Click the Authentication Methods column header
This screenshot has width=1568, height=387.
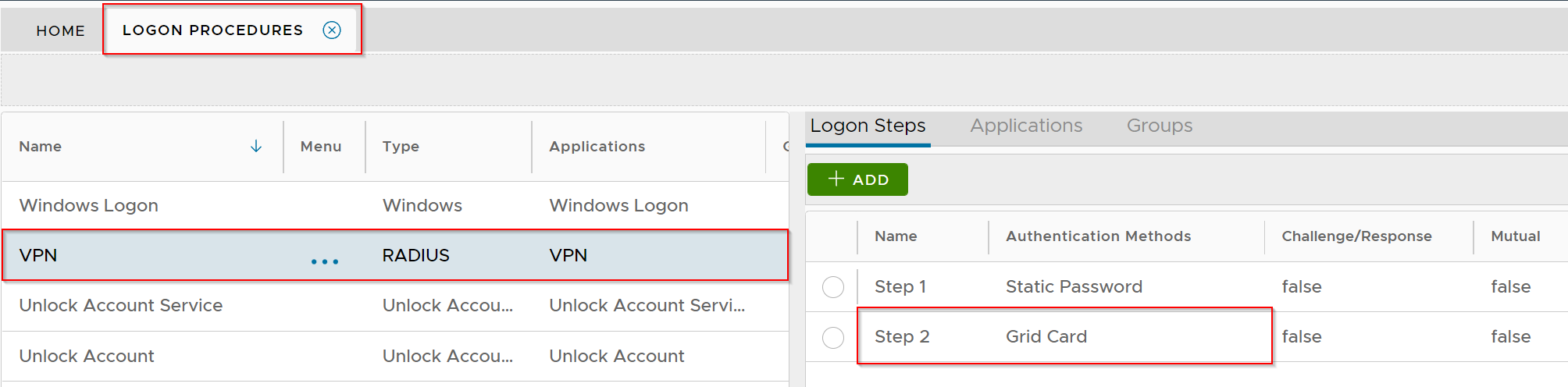point(1098,236)
